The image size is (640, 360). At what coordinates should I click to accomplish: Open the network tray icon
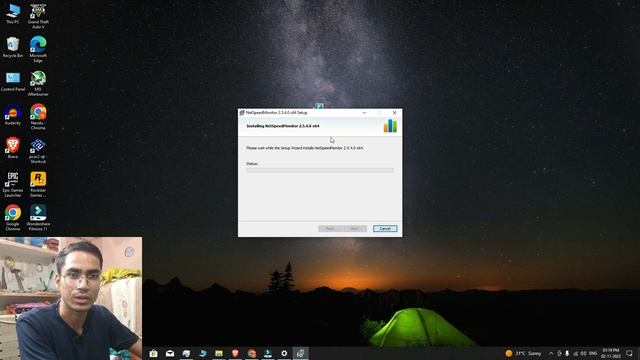[x=576, y=353]
